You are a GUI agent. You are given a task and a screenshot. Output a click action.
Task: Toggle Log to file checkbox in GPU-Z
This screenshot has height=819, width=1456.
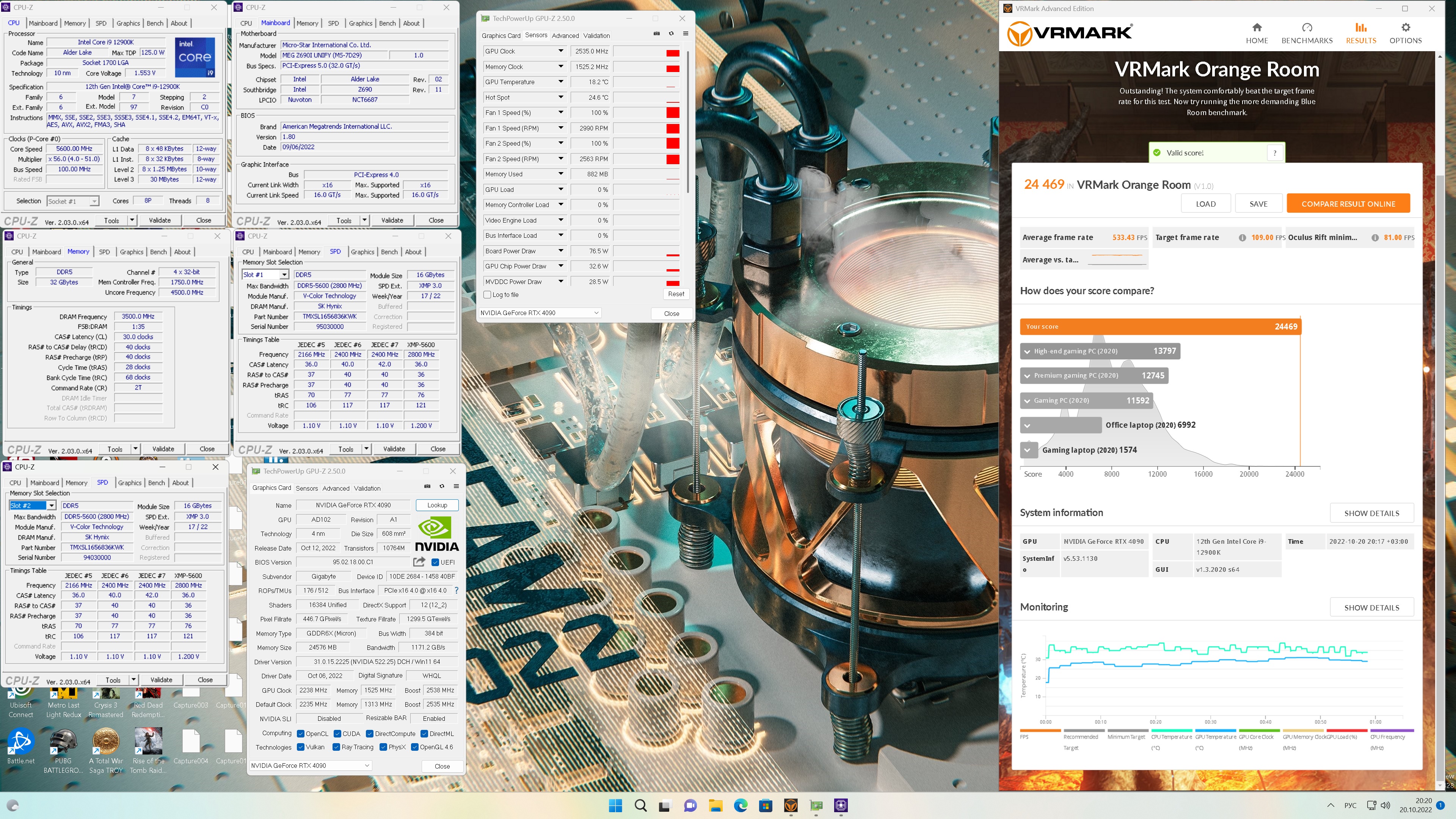(x=487, y=295)
